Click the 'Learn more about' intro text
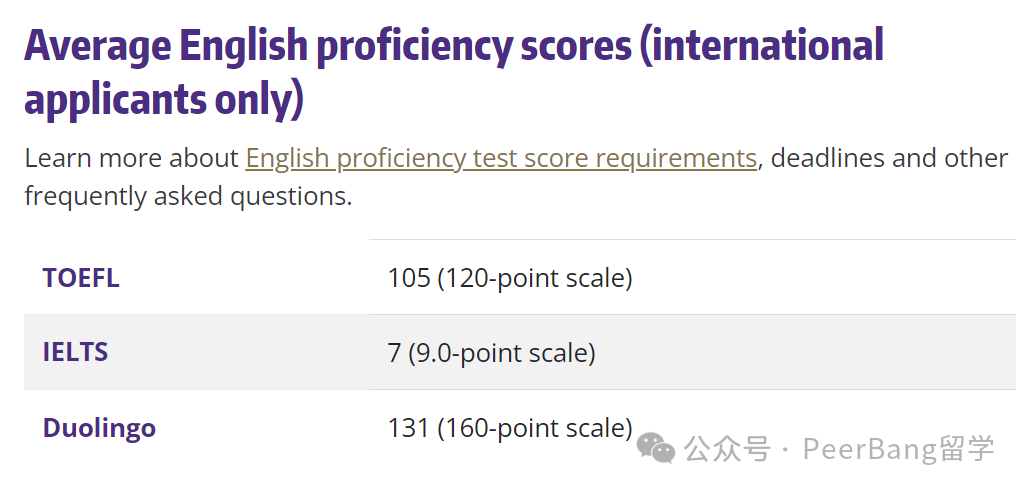This screenshot has width=1027, height=490. pyautogui.click(x=132, y=159)
